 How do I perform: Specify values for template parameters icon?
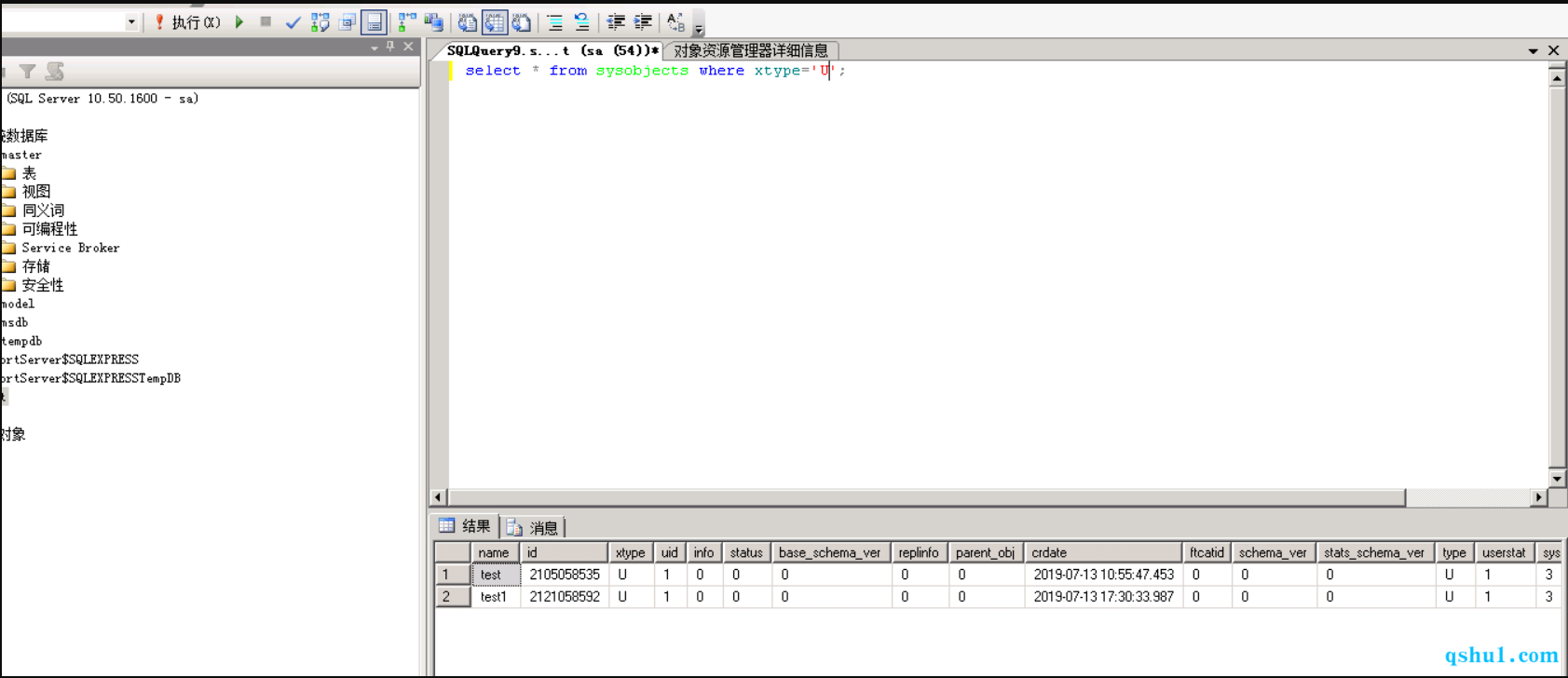click(x=675, y=21)
